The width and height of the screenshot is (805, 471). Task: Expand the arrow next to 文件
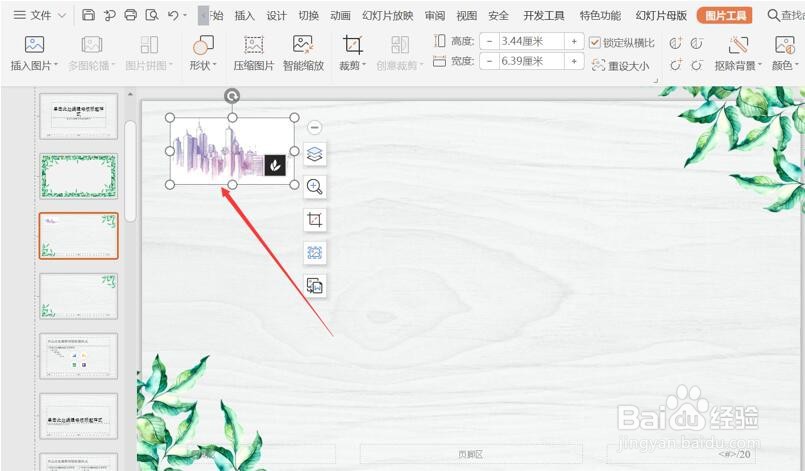pyautogui.click(x=62, y=15)
